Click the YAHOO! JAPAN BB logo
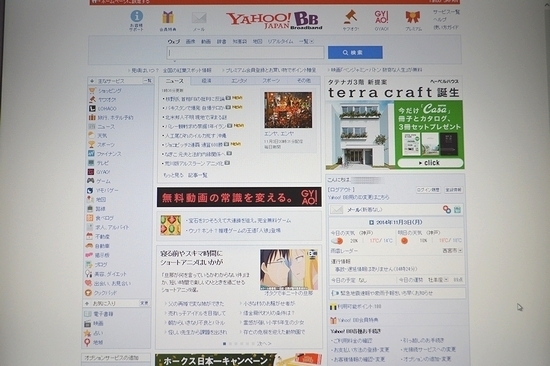This screenshot has width=550, height=366. (274, 20)
